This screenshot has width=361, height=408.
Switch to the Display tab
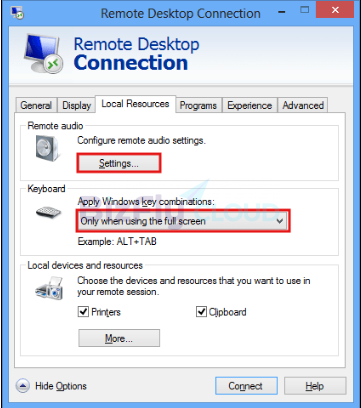(x=77, y=105)
